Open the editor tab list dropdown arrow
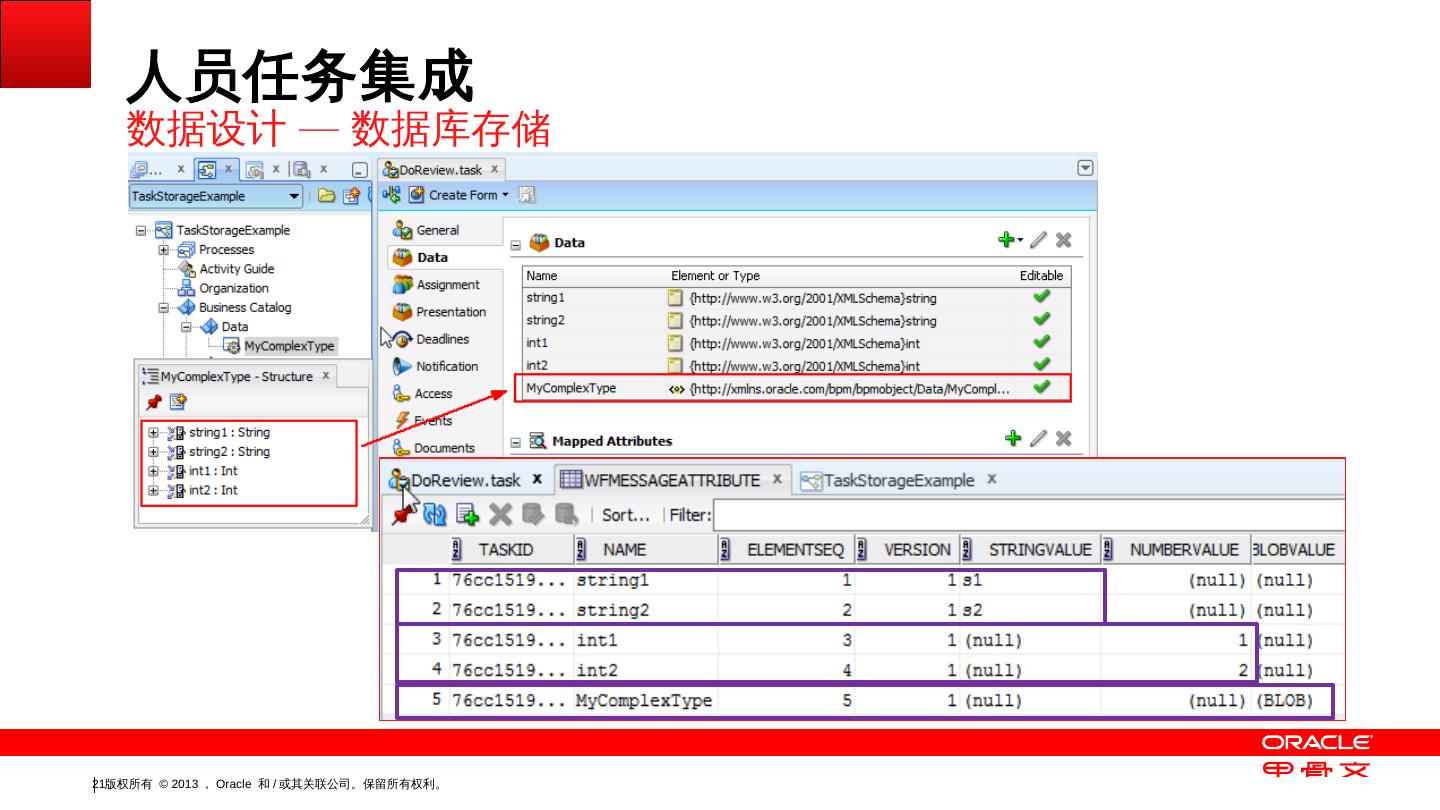The image size is (1440, 810). click(x=1085, y=168)
